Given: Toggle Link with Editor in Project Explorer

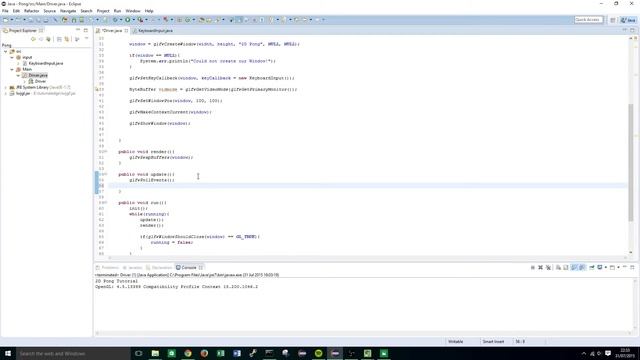Looking at the screenshot, I should pos(67,39).
